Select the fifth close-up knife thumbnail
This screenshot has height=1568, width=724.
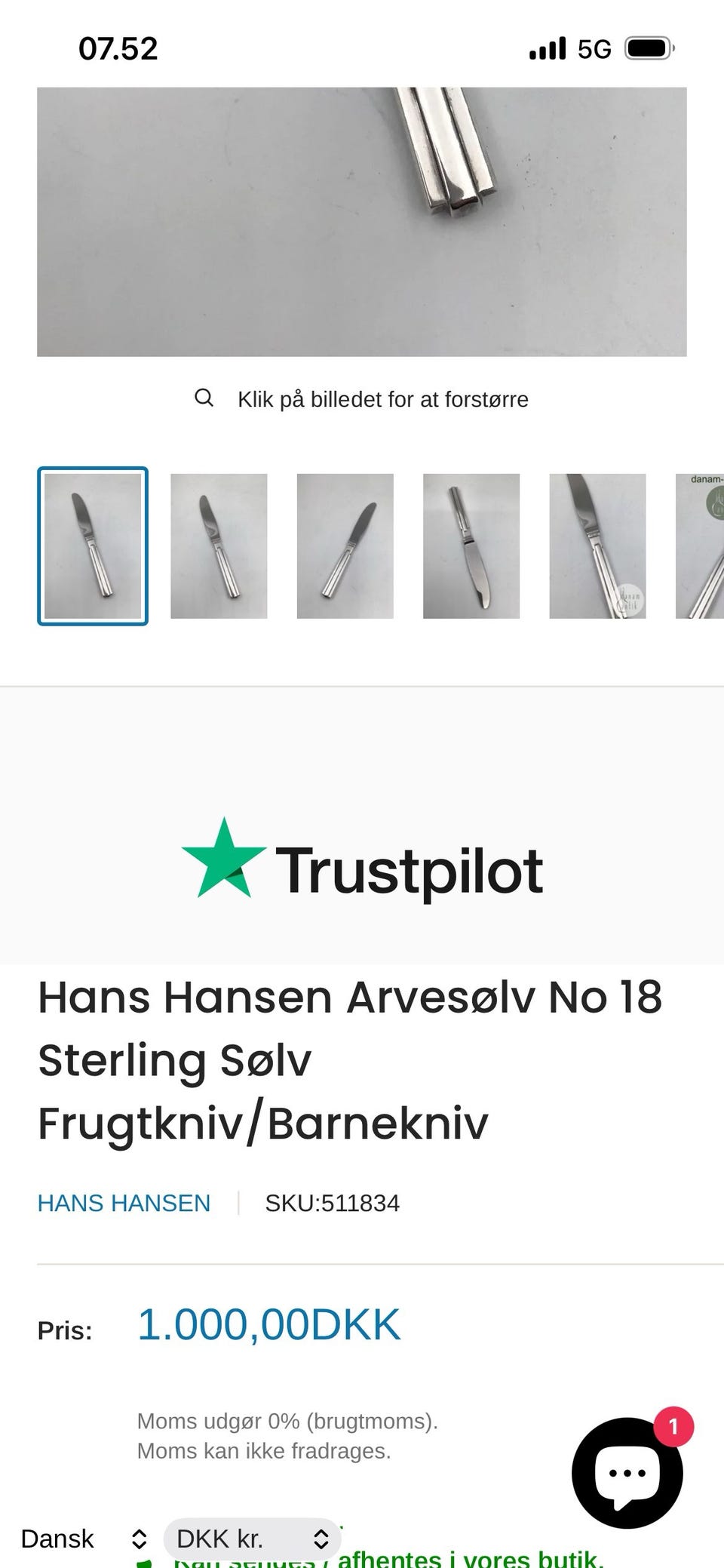click(x=597, y=546)
